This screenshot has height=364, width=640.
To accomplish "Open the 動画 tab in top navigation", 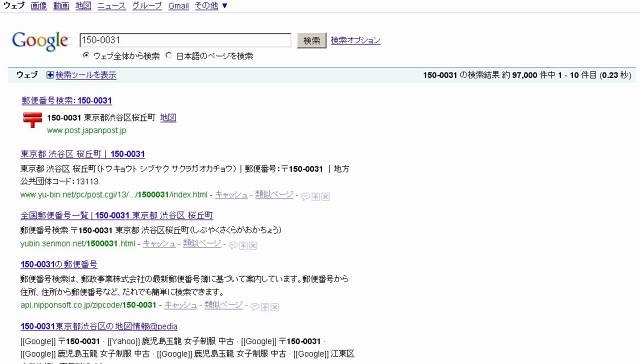I will (61, 6).
